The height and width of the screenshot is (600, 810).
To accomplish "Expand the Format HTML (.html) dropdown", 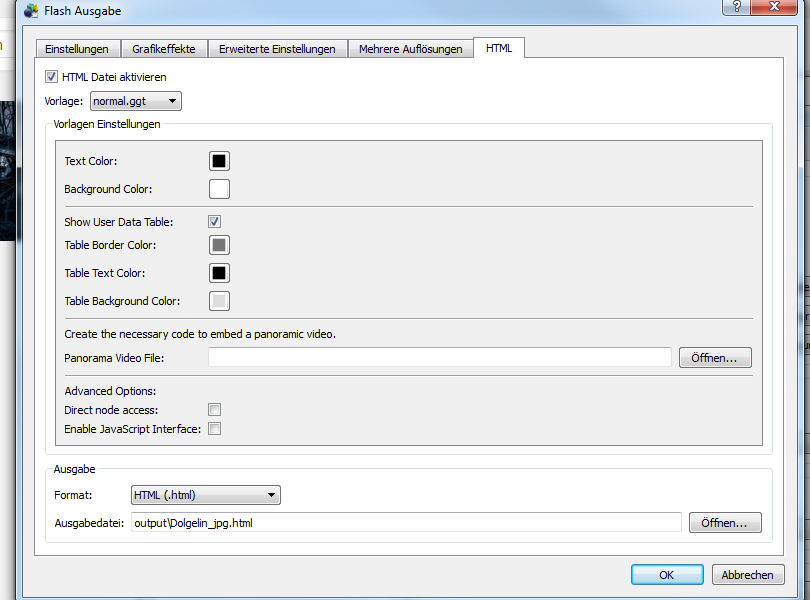I will click(206, 495).
